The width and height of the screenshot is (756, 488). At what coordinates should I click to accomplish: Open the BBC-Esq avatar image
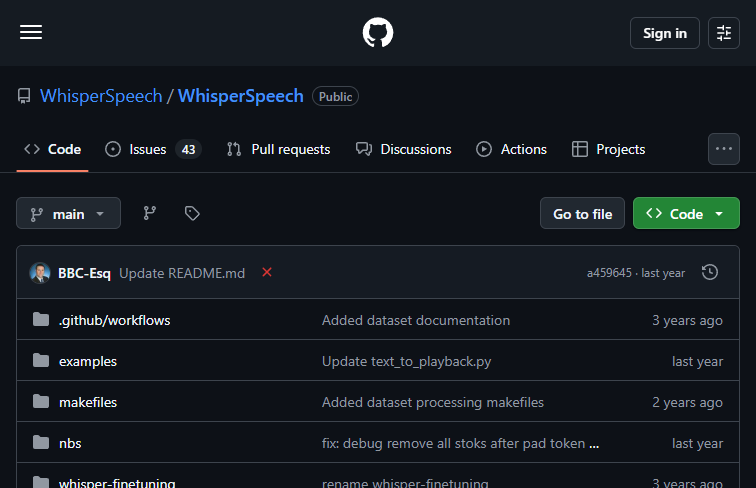click(40, 273)
